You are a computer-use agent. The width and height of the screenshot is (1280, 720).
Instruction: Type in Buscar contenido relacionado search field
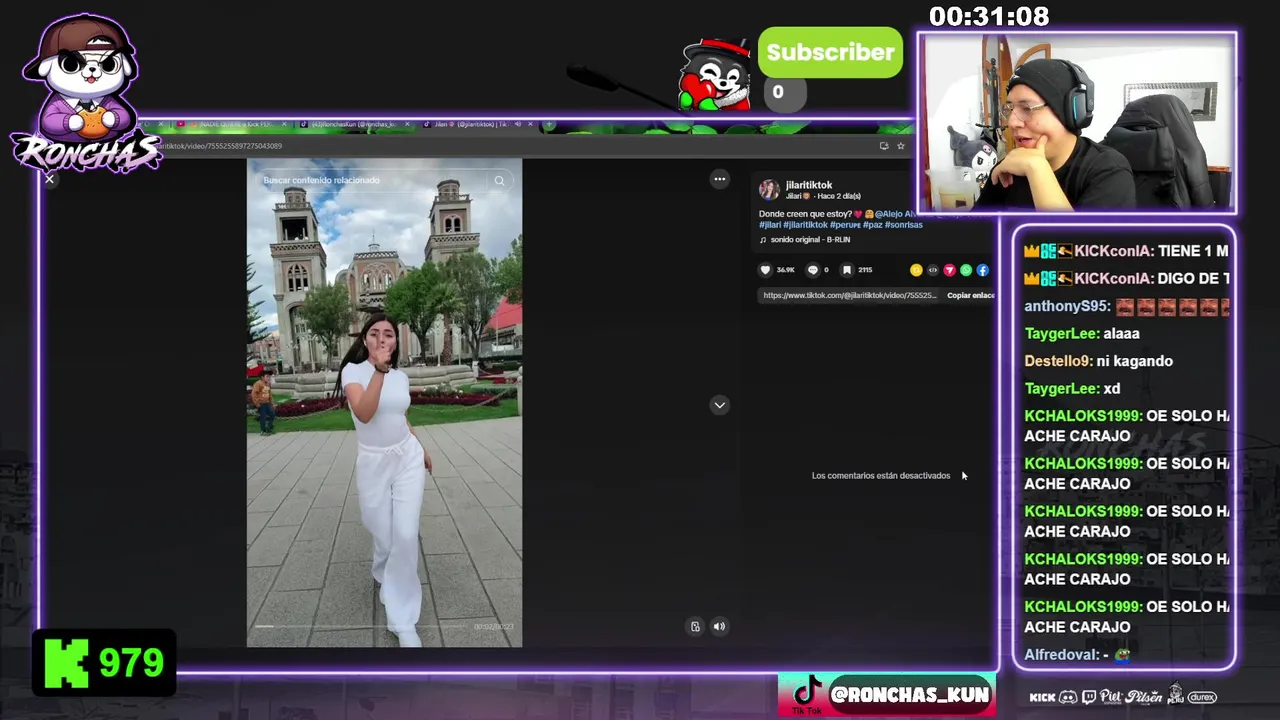(384, 181)
